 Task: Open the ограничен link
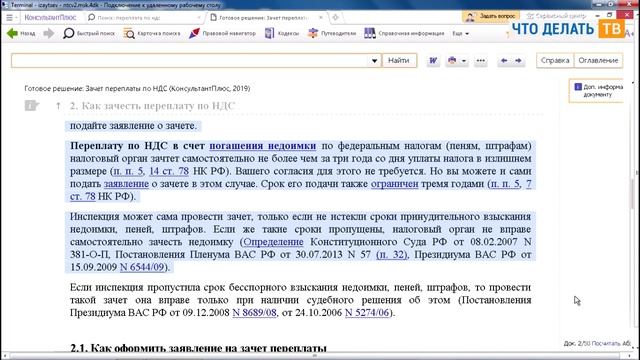click(x=395, y=184)
